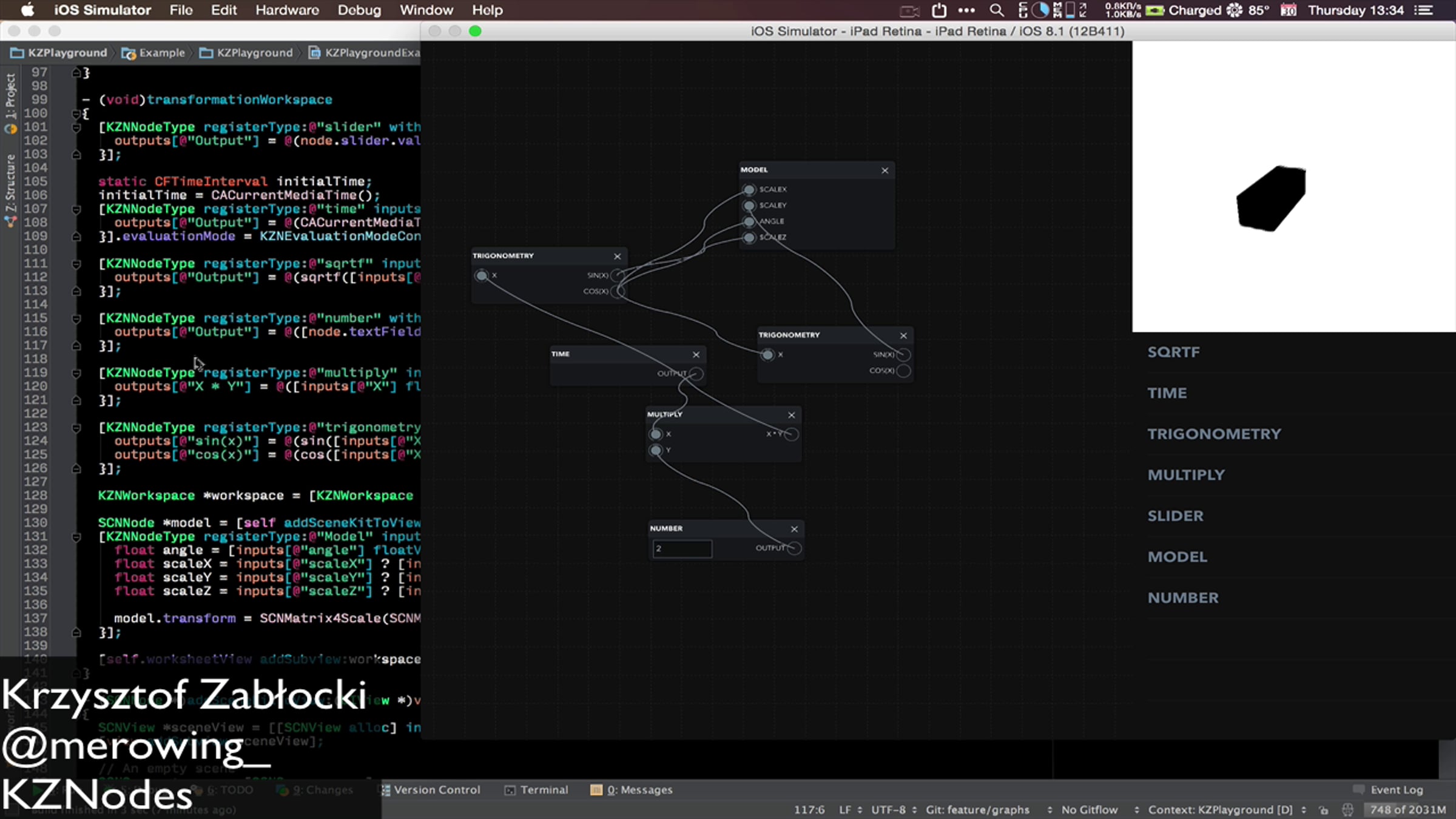Open the Version Control tool window
This screenshot has width=1456, height=819.
(430, 790)
